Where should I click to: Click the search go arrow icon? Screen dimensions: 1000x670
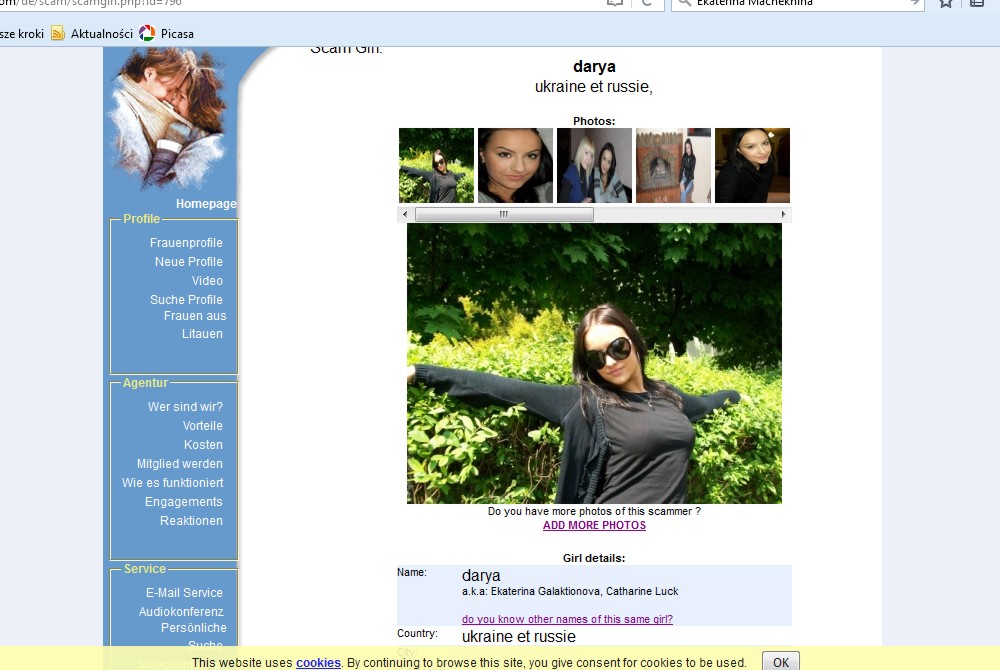[x=914, y=3]
